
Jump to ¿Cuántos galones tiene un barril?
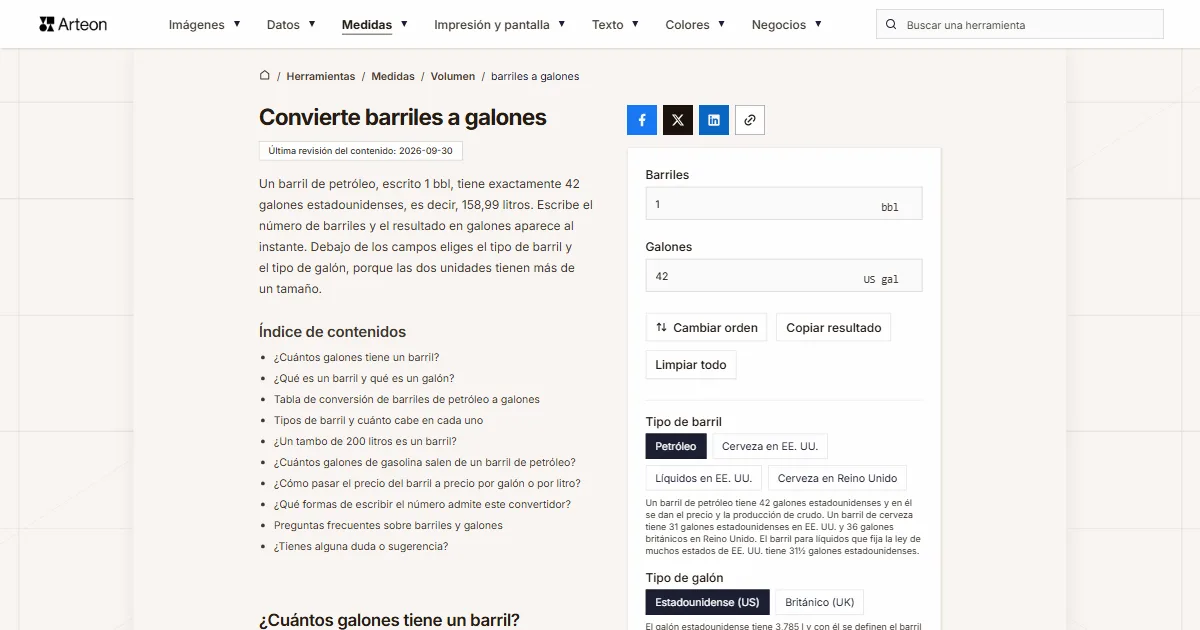(357, 357)
